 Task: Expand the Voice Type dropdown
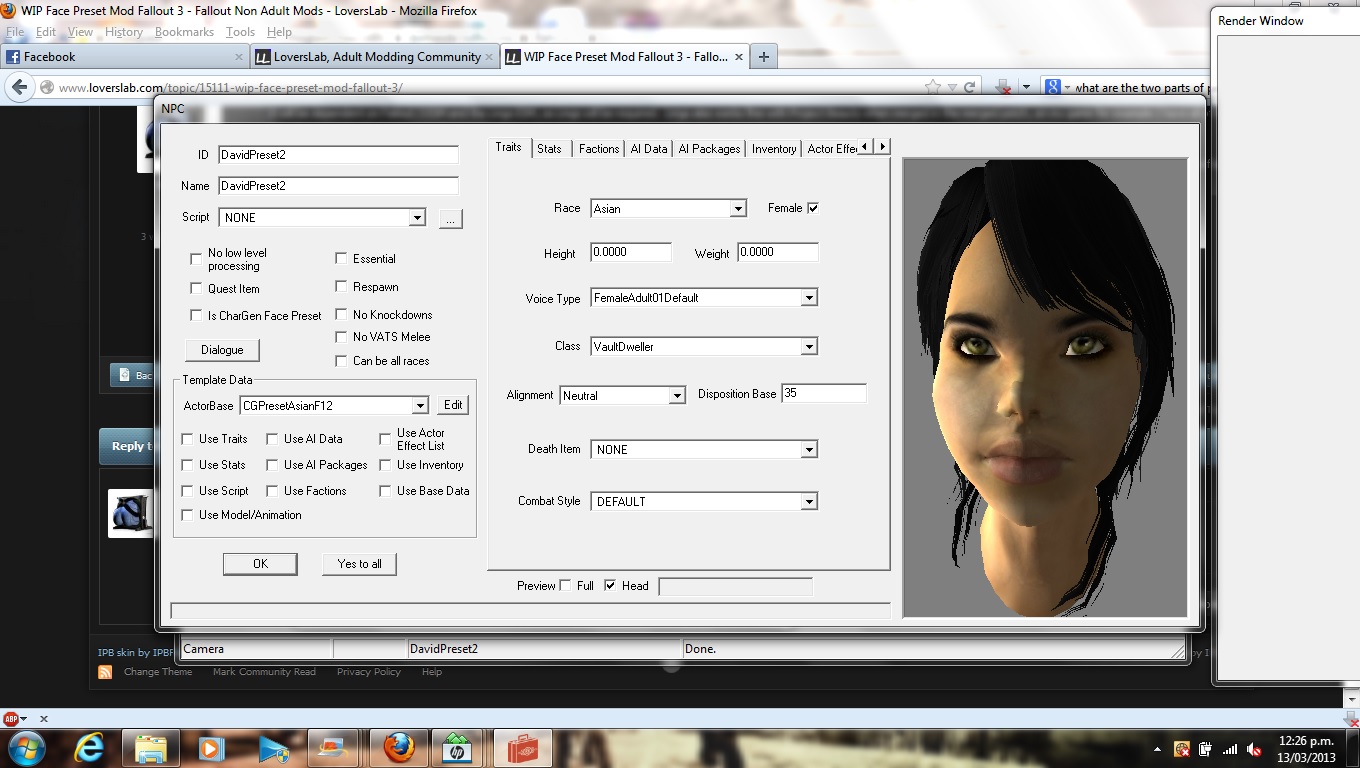[809, 298]
